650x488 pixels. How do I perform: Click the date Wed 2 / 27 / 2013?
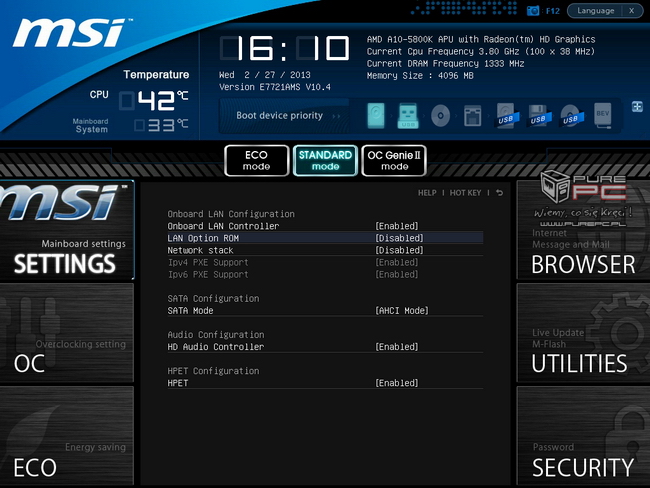click(x=264, y=75)
